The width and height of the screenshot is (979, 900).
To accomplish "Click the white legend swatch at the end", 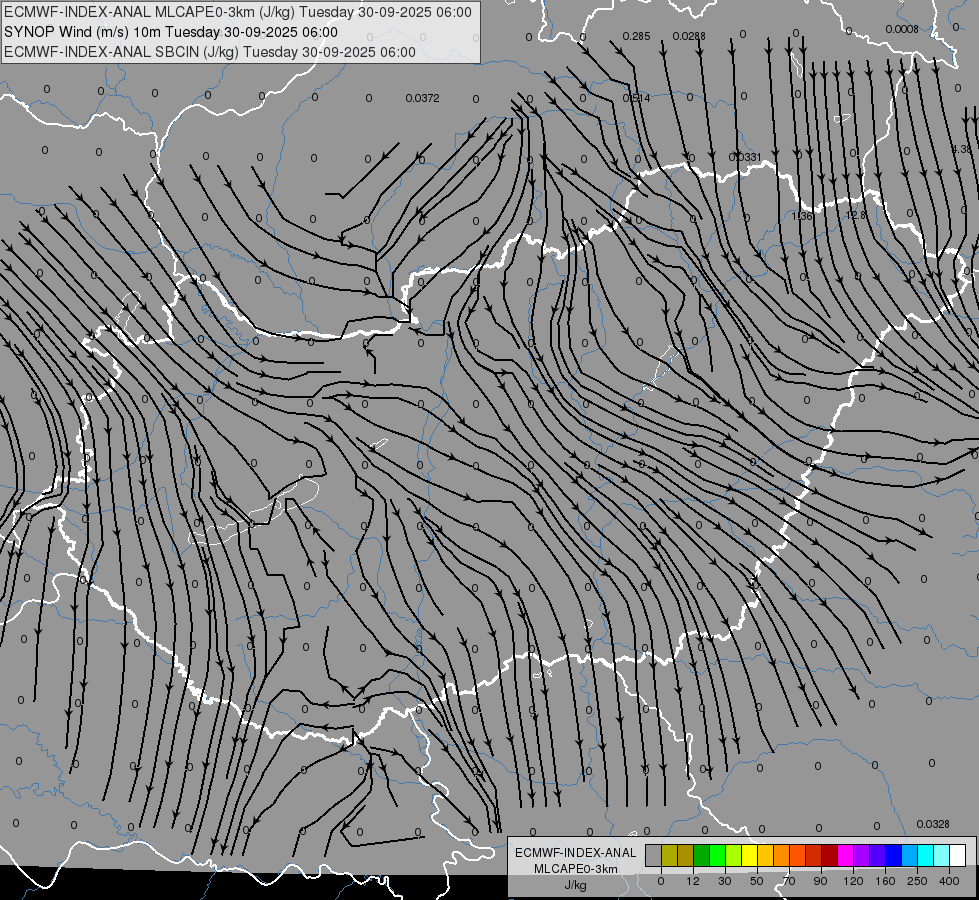I will point(957,855).
